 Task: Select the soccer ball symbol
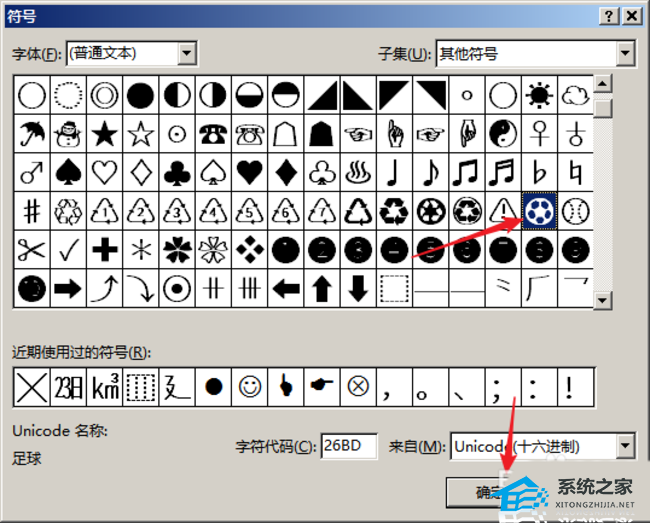(x=539, y=211)
